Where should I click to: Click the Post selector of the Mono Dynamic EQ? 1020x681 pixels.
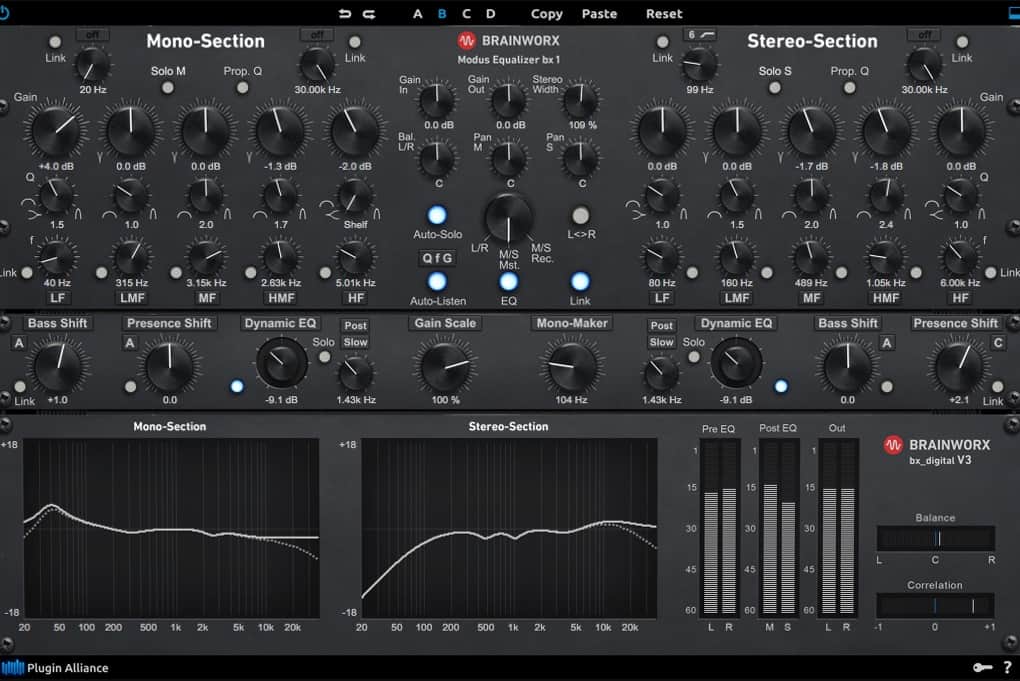coord(356,325)
